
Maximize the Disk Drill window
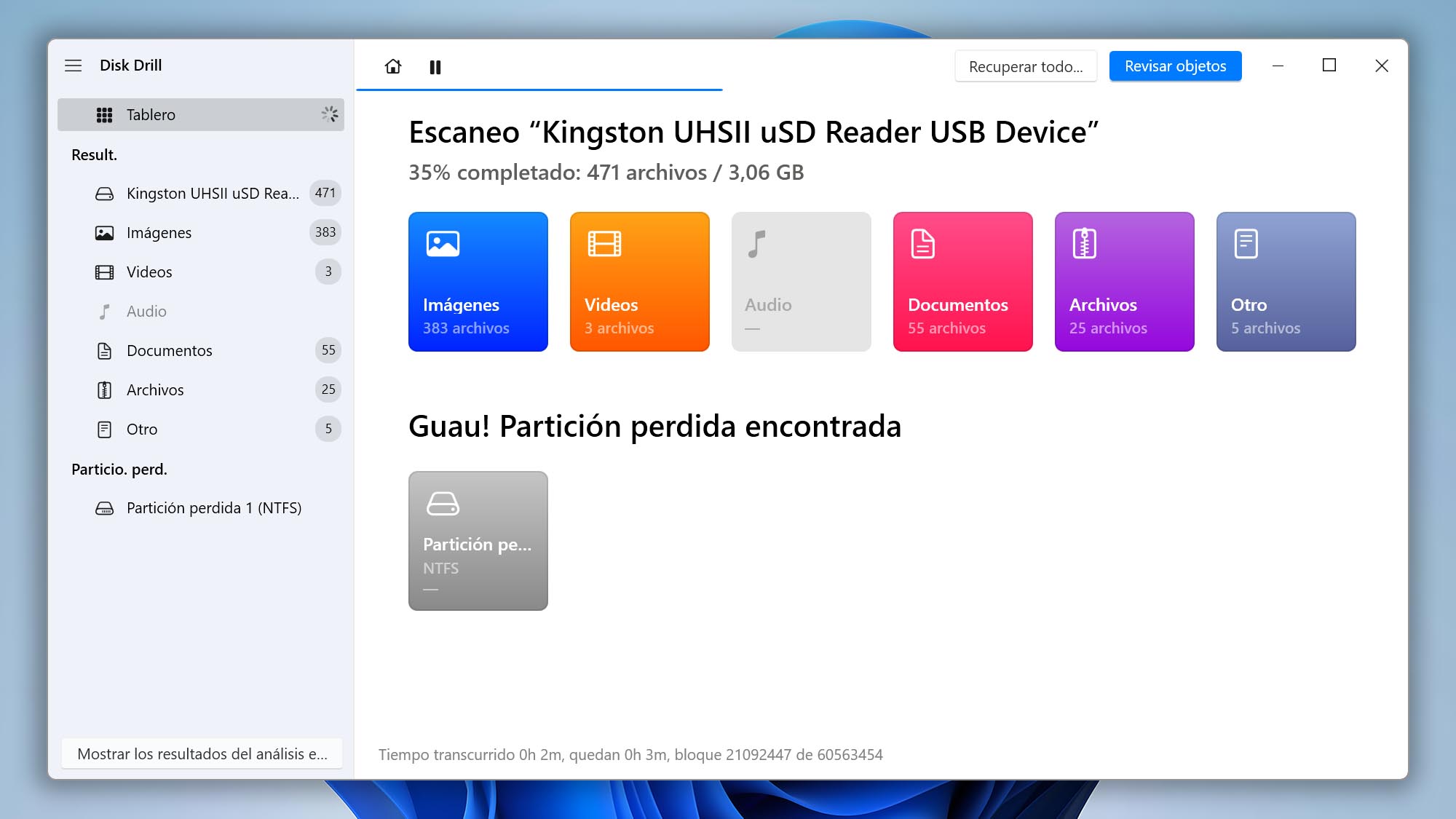coord(1329,66)
